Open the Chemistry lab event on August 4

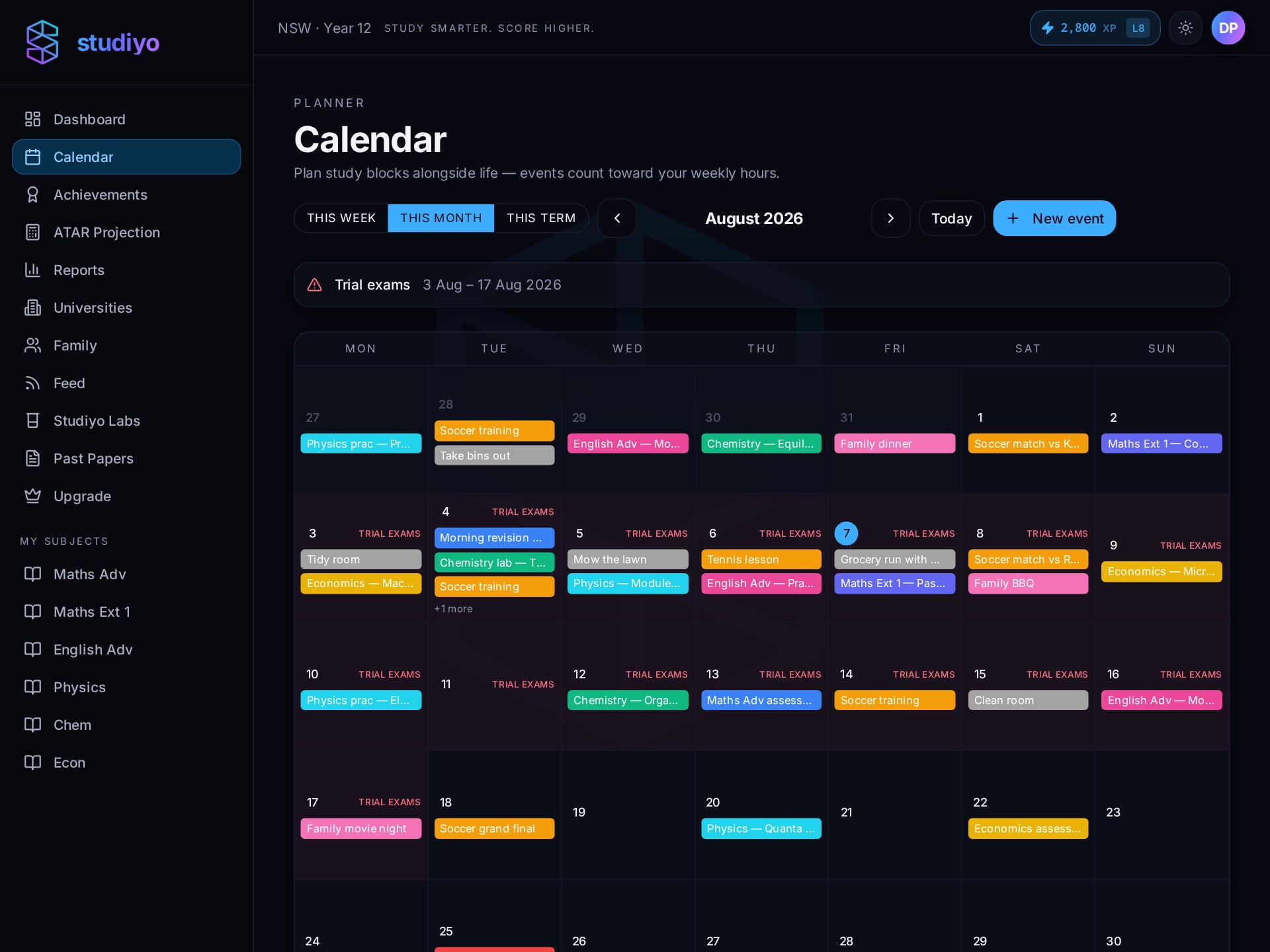[x=494, y=563]
